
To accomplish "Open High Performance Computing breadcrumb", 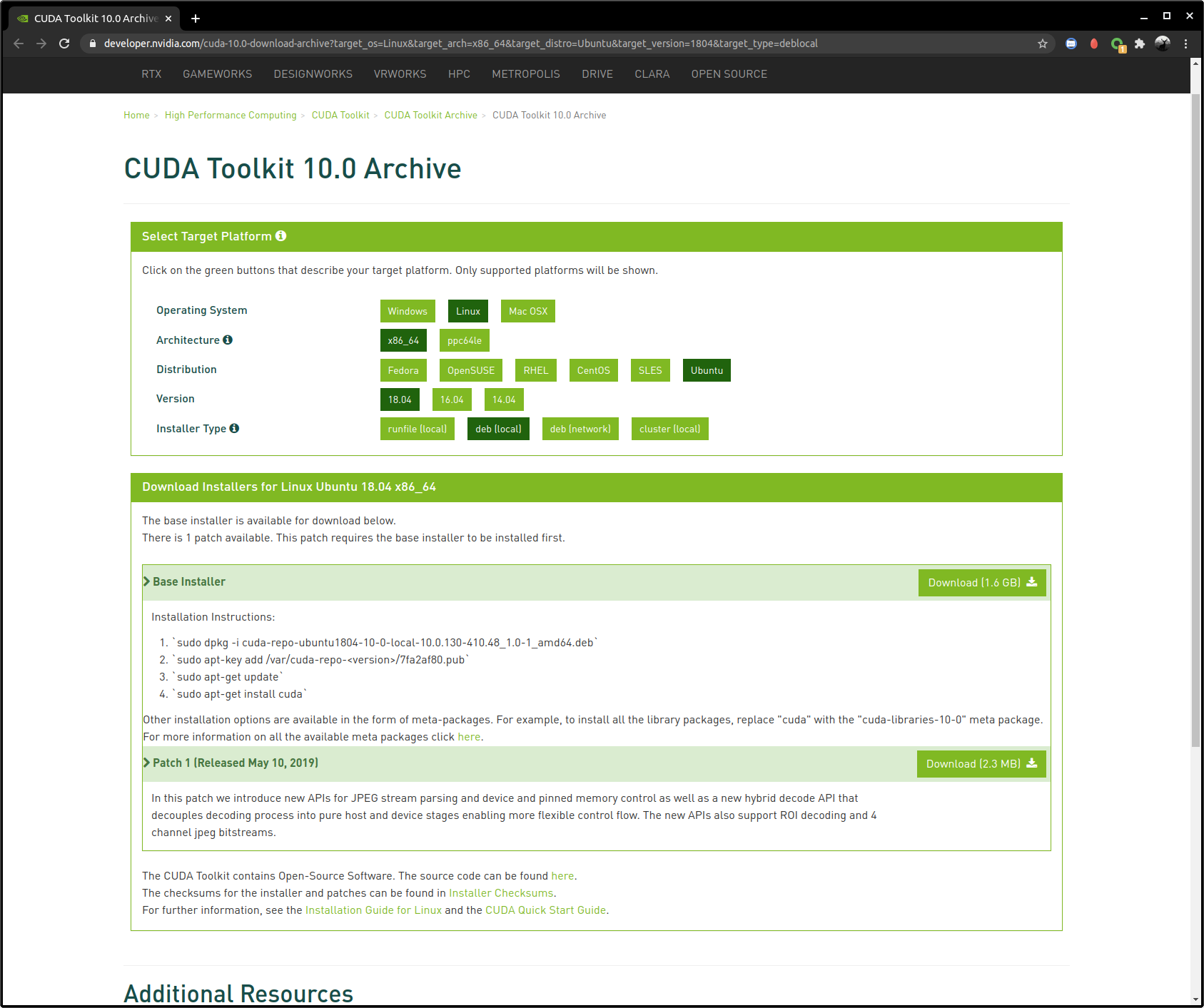I will click(231, 116).
